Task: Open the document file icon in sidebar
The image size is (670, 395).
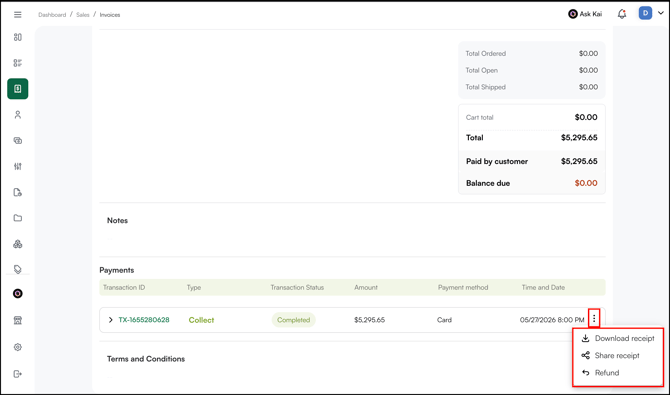Action: [x=18, y=192]
